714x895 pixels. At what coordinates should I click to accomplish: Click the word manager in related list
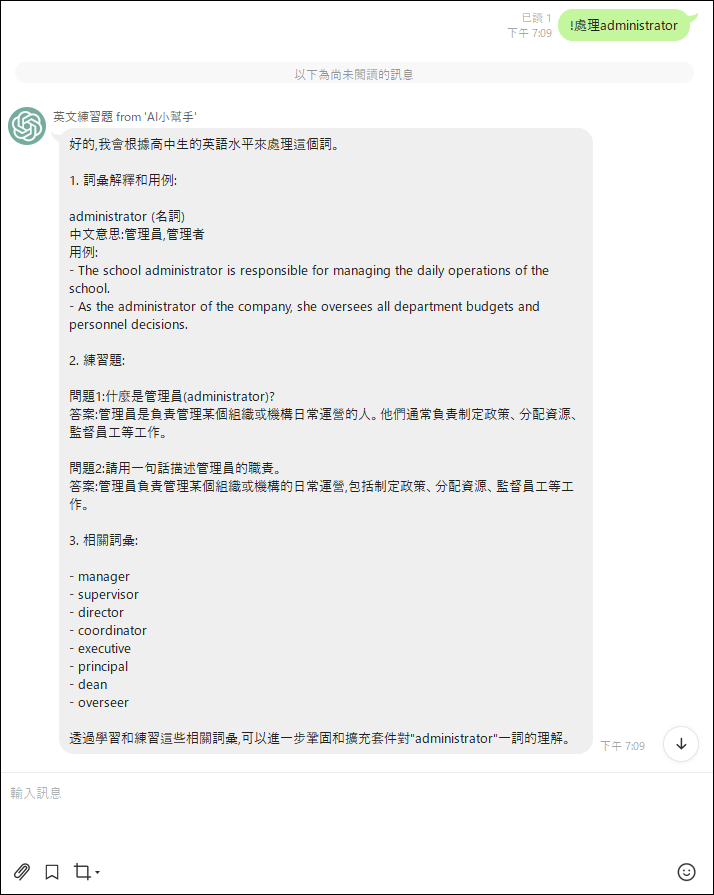104,576
